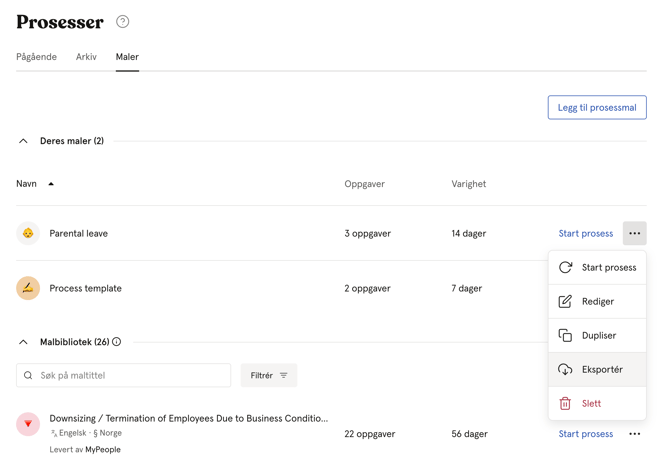
Task: Open the three-dots menu for Downsizing template
Action: point(635,434)
